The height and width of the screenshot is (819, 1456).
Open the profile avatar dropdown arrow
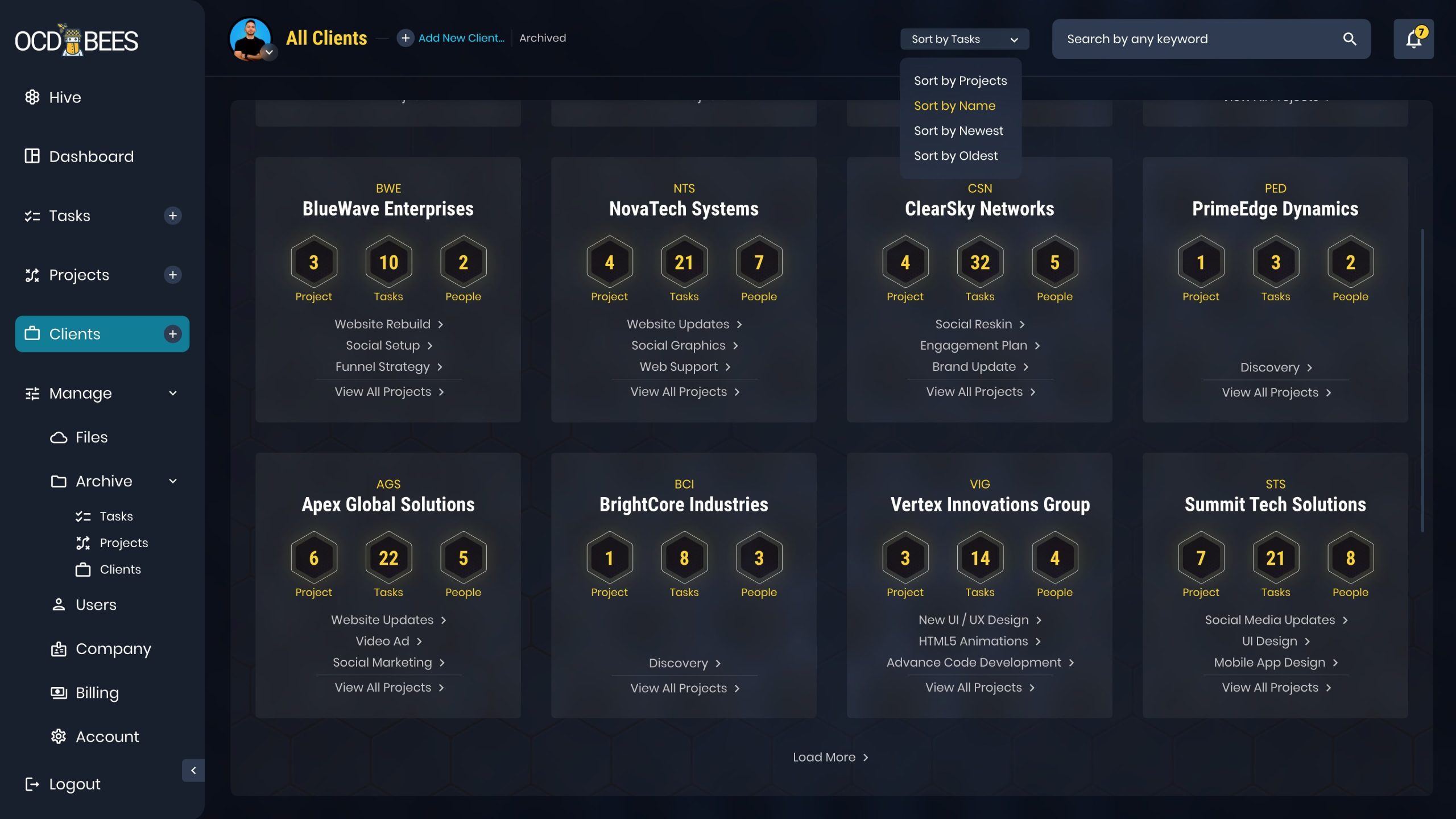point(270,52)
